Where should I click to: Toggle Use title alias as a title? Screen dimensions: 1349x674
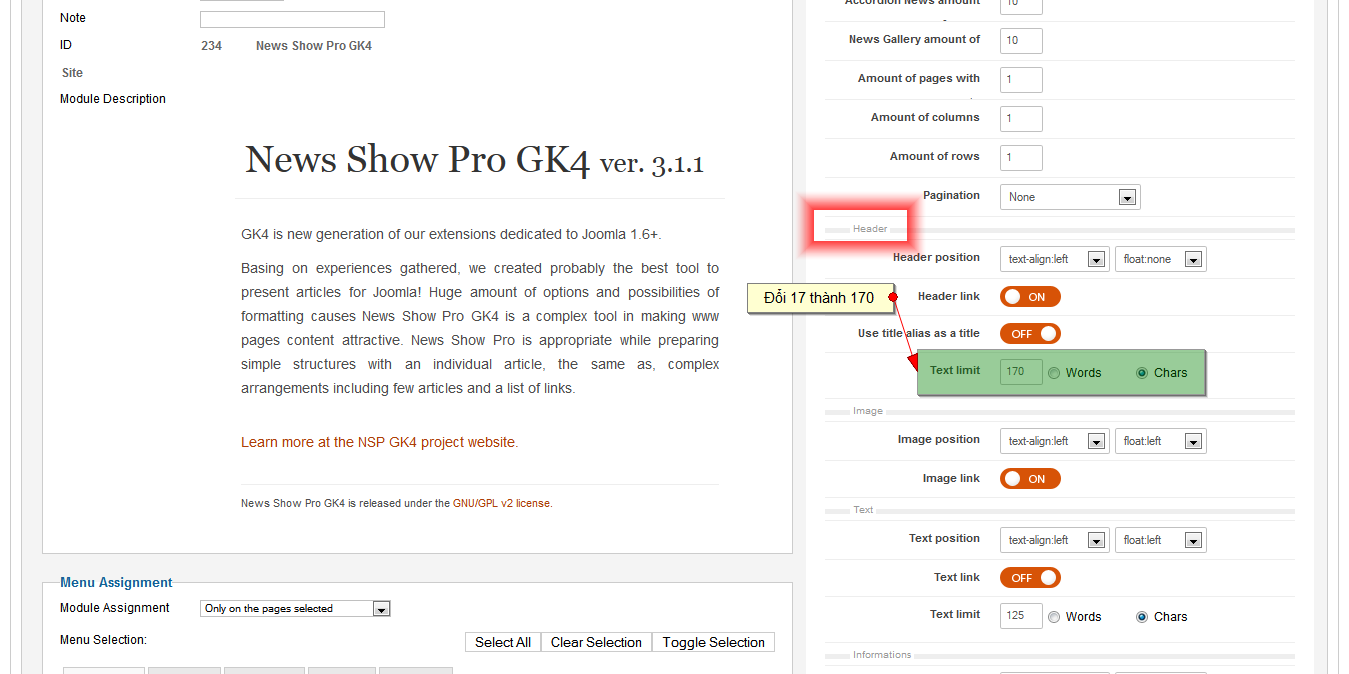(x=1030, y=334)
